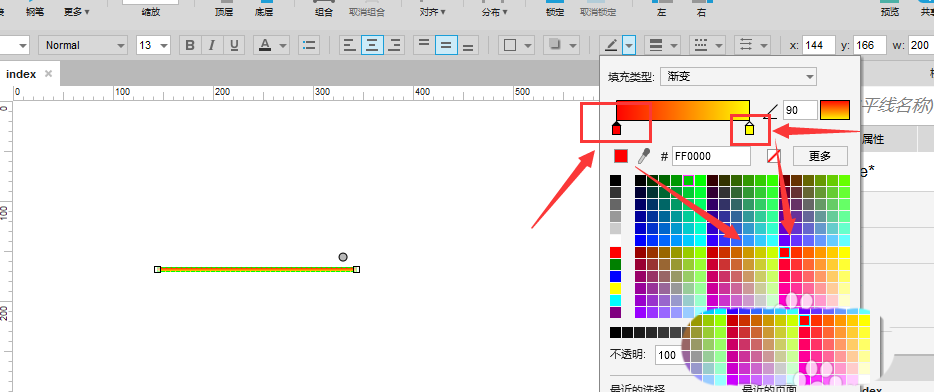Viewport: 934px width, 392px height.
Task: Click the gradient preview thumbnail beside angle
Action: click(835, 110)
